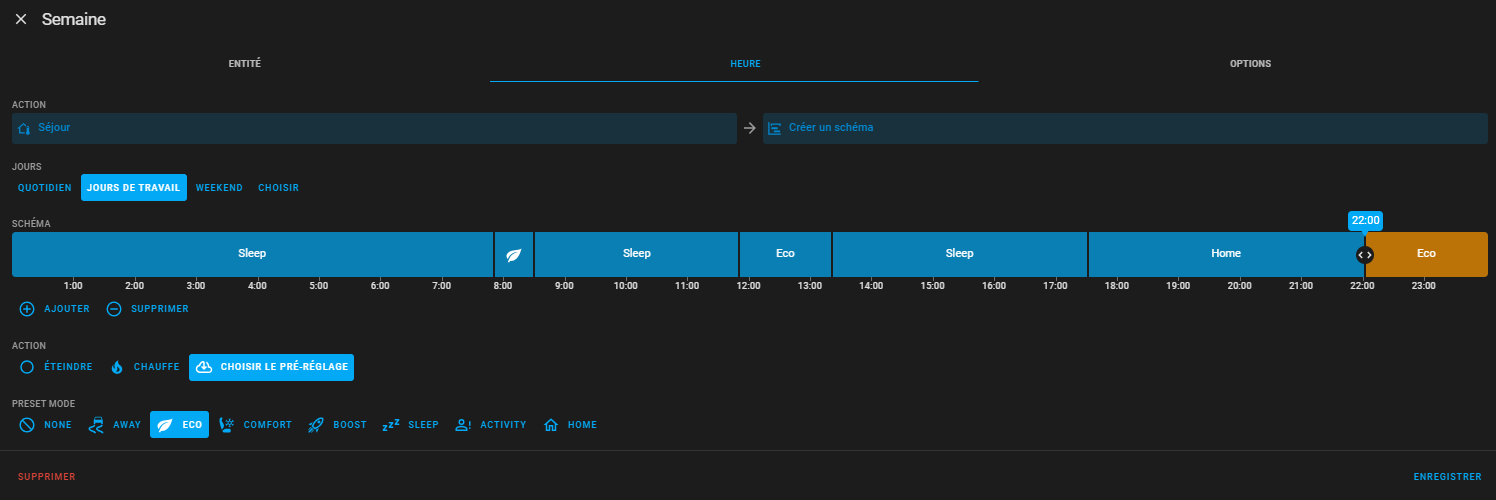Select Chauffe heating action
This screenshot has height=500, width=1496.
point(145,367)
